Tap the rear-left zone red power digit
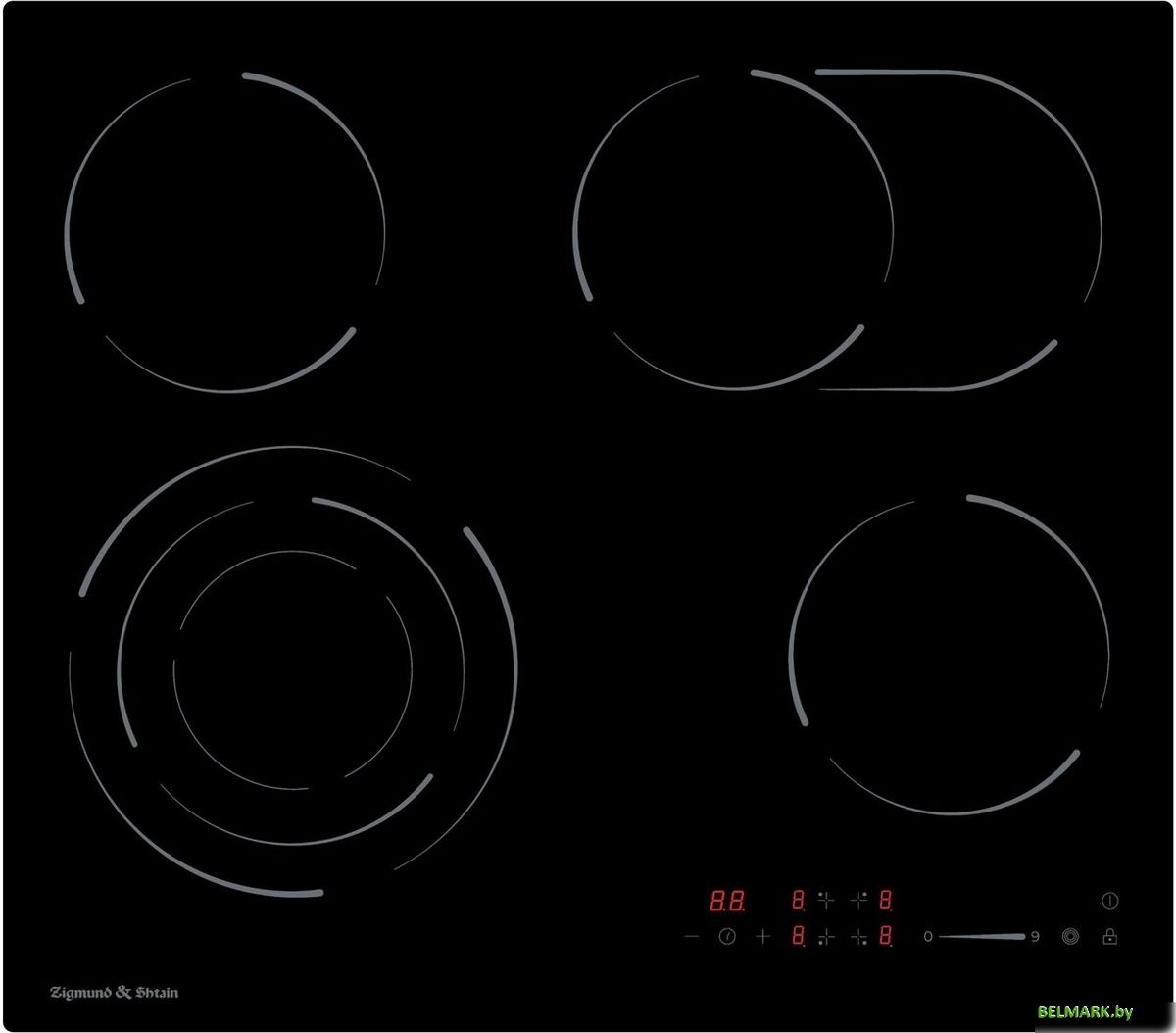Image resolution: width=1176 pixels, height=1033 pixels. pyautogui.click(x=799, y=900)
